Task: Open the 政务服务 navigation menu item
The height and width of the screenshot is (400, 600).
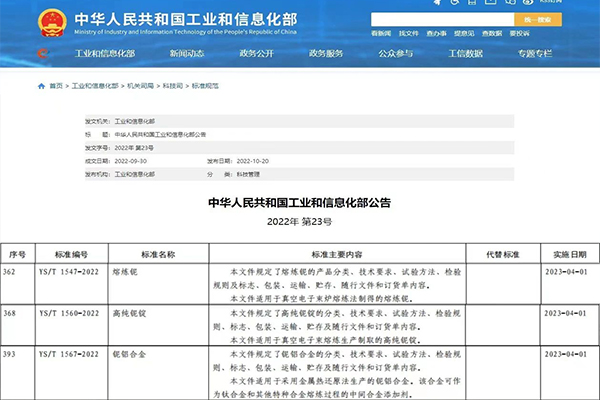Action: click(326, 54)
